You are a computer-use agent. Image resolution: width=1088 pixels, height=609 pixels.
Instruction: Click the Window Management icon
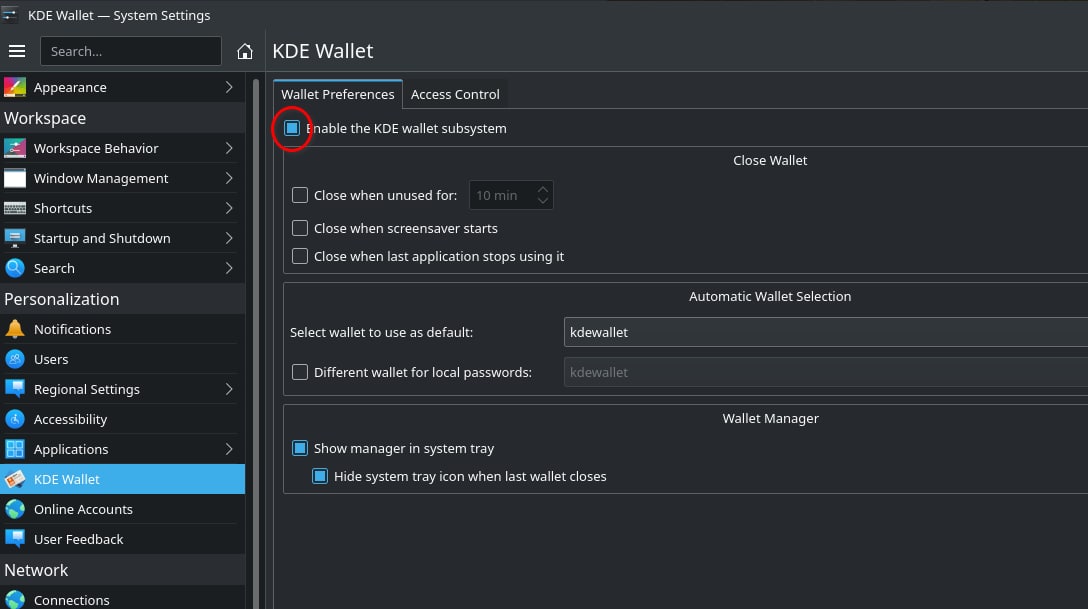[x=15, y=178]
